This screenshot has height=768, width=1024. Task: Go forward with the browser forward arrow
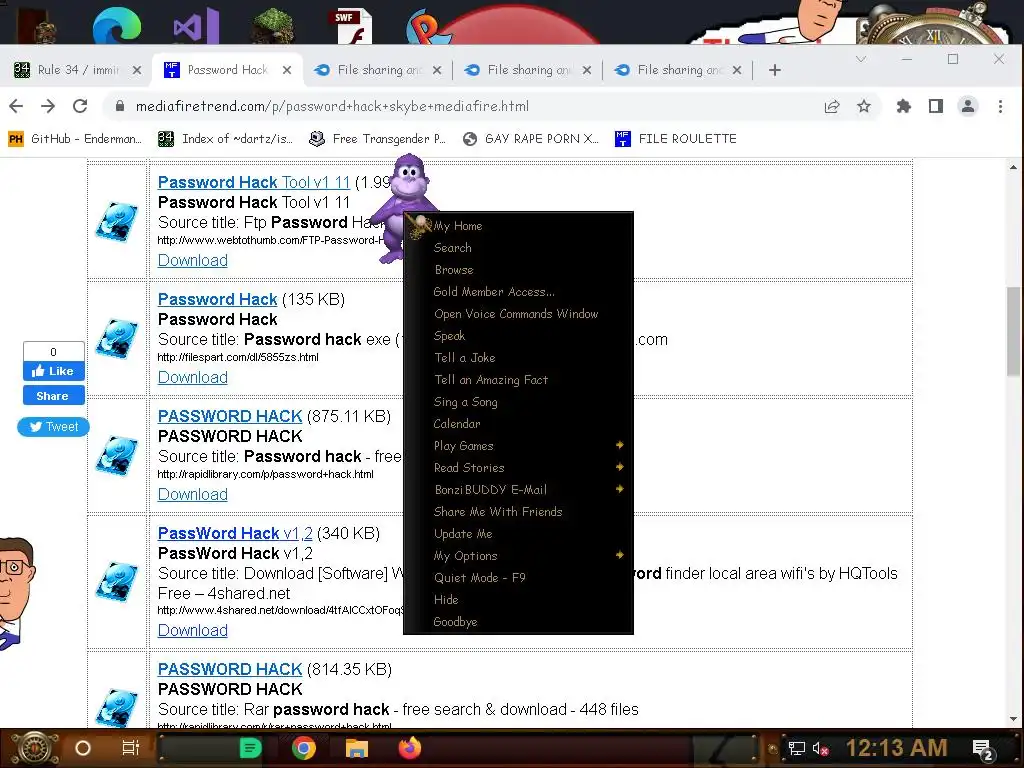pyautogui.click(x=48, y=106)
